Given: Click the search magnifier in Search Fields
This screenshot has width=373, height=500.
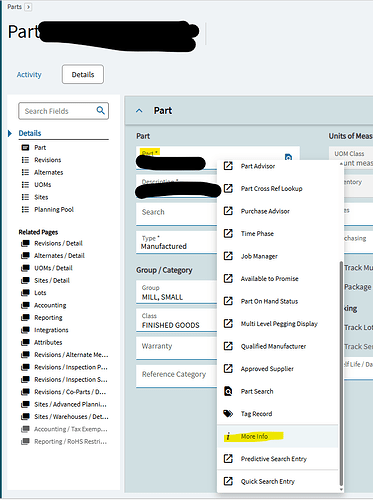Looking at the screenshot, I should pyautogui.click(x=100, y=110).
